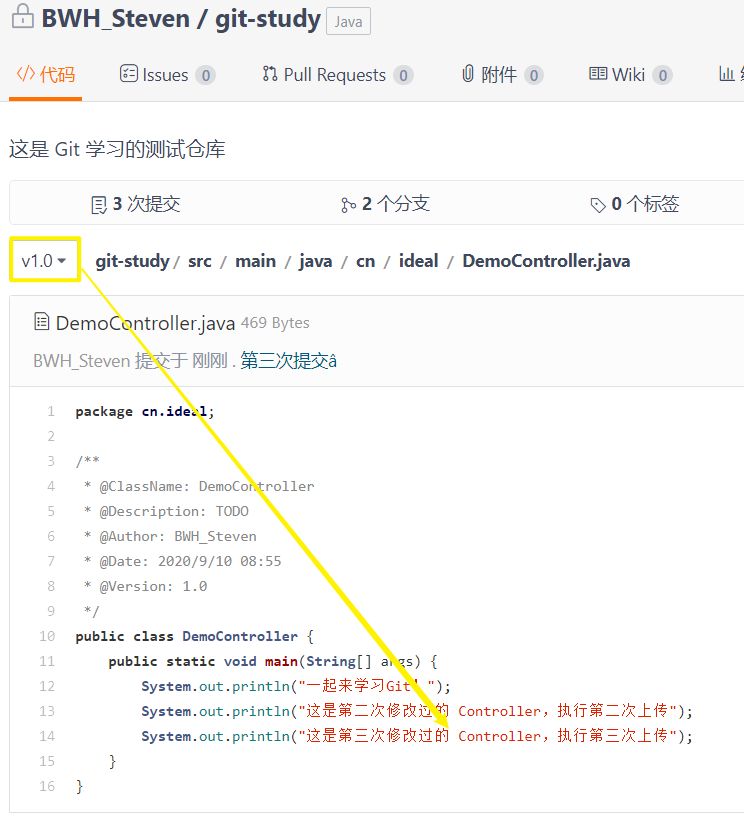744x825 pixels.
Task: View the 2 个分支 branches
Action: [x=385, y=204]
